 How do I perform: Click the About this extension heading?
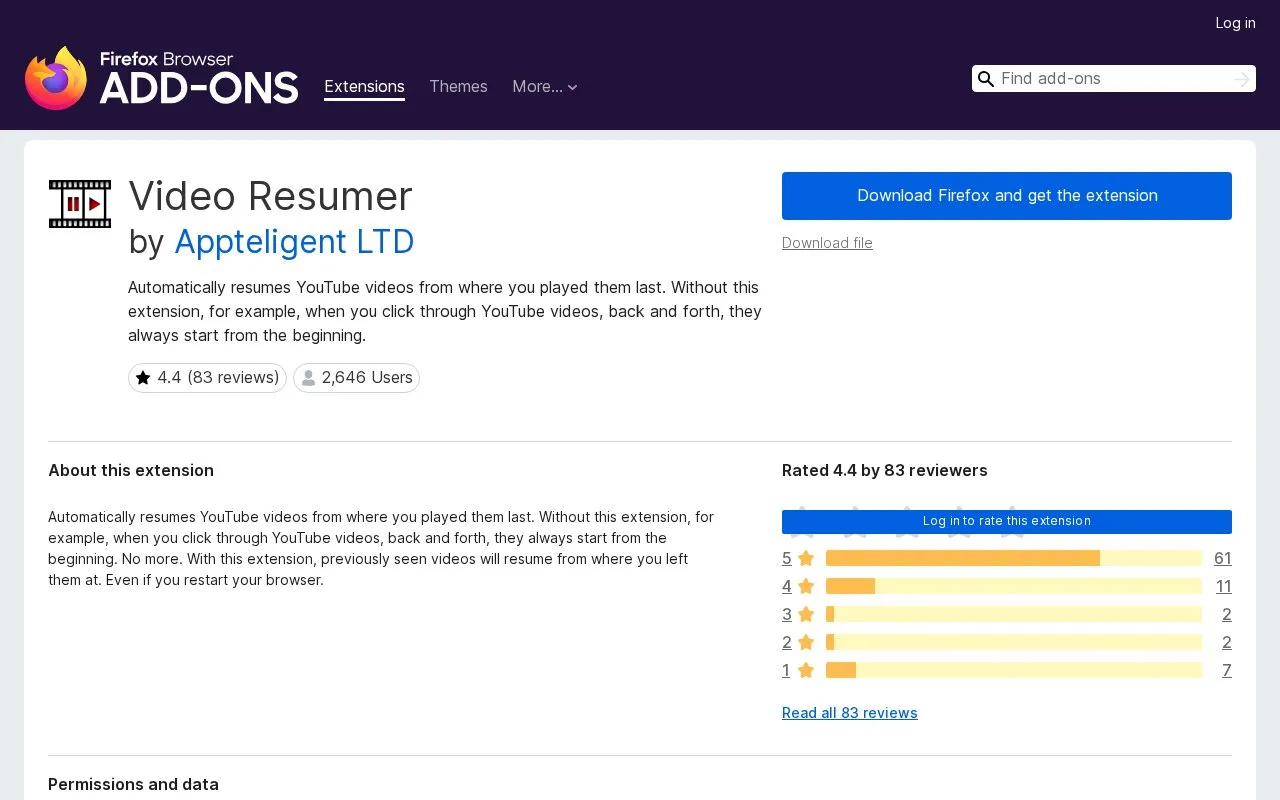(131, 470)
